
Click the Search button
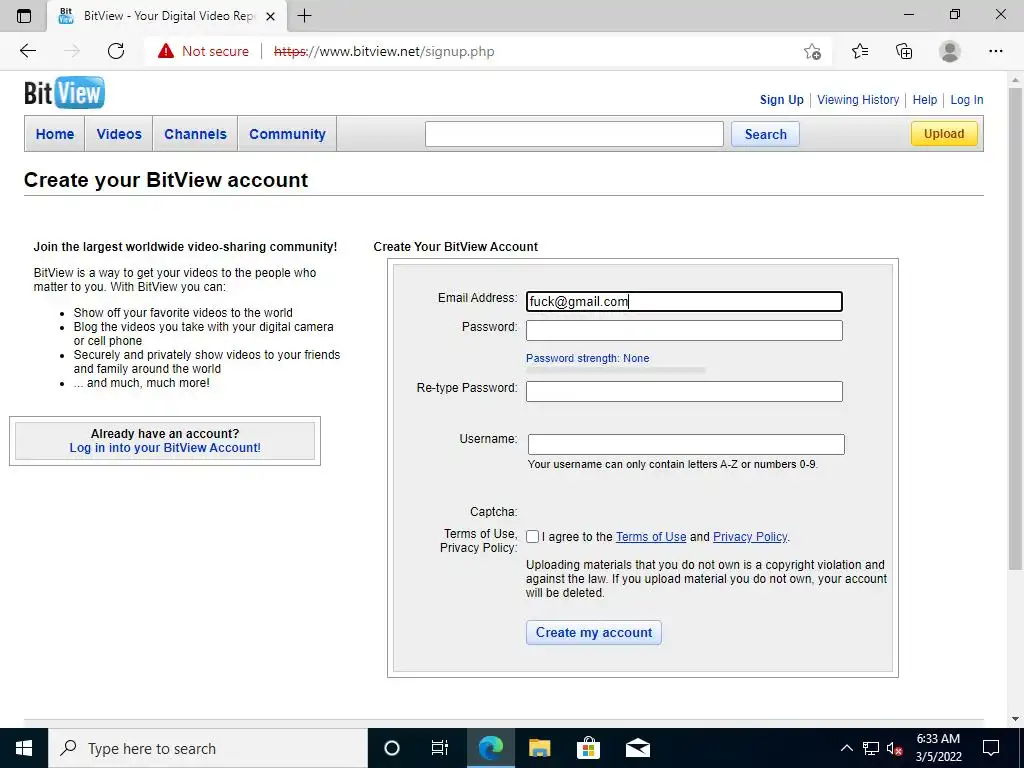(x=765, y=134)
